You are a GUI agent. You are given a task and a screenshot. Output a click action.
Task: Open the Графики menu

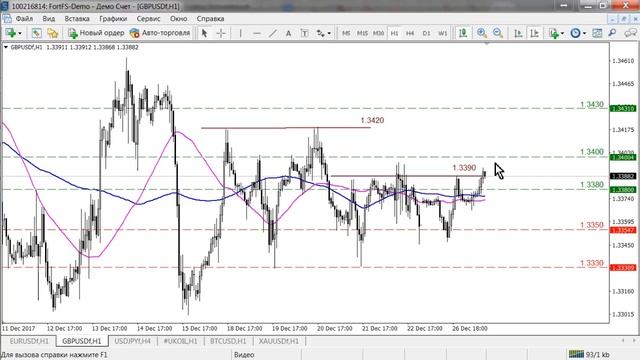coord(113,19)
